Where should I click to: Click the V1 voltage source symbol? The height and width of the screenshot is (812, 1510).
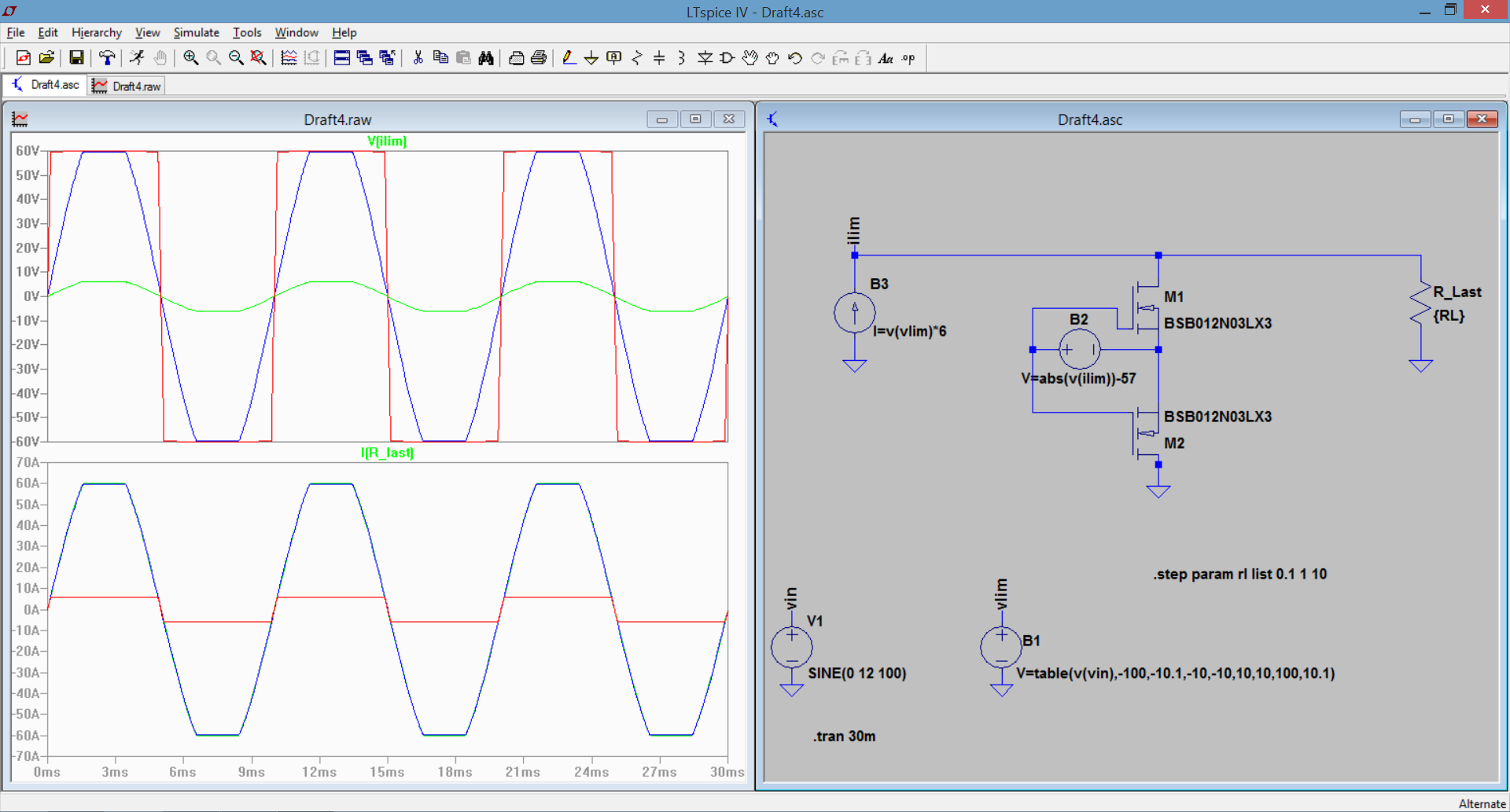coord(792,647)
